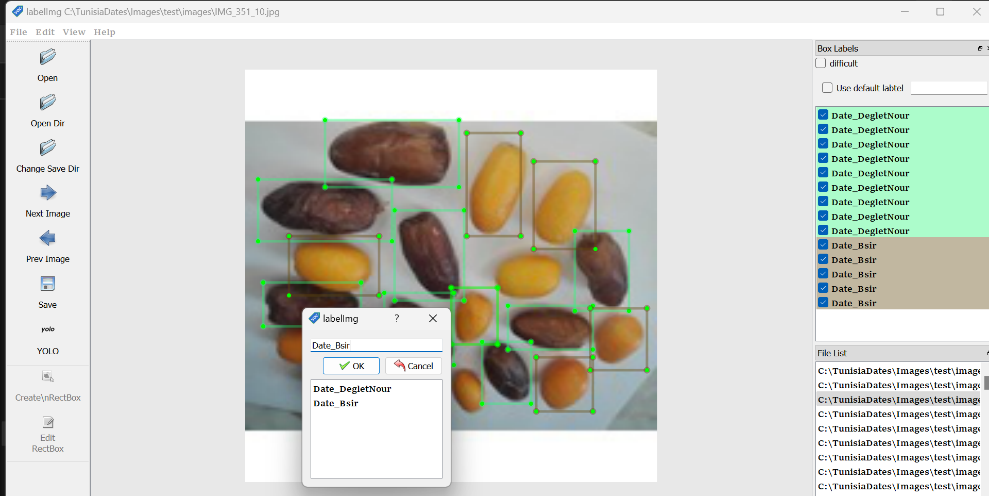Screen dimensions: 989x496
Task: Click Cancel in the label dialog
Action: tap(413, 366)
